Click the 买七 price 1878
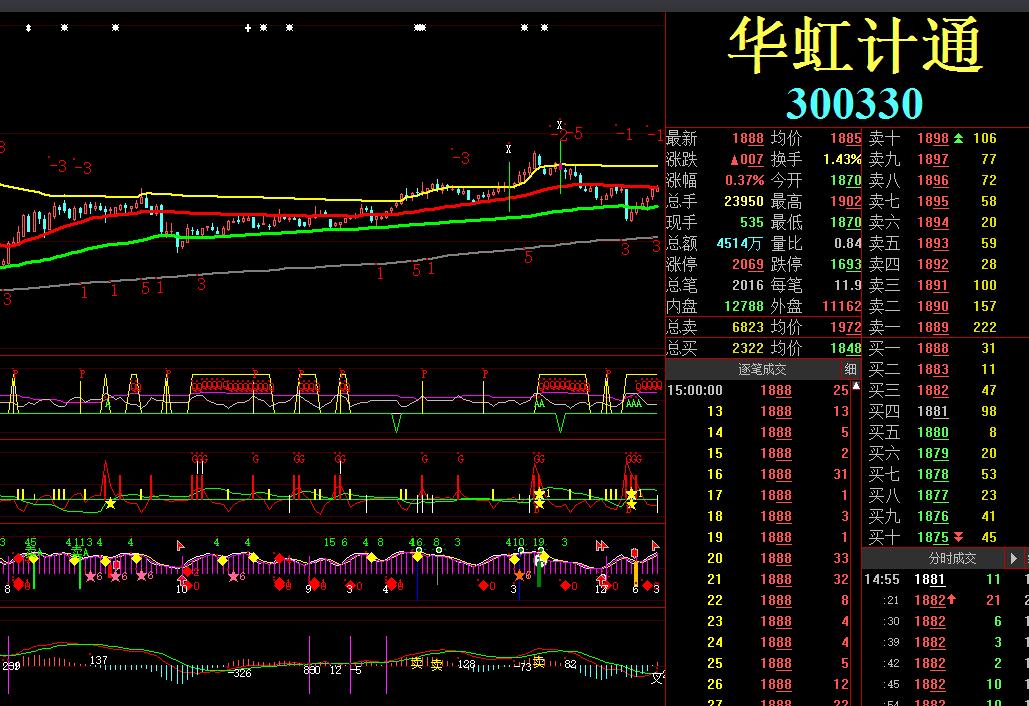Screen dimensions: 1029x706 [x=933, y=474]
